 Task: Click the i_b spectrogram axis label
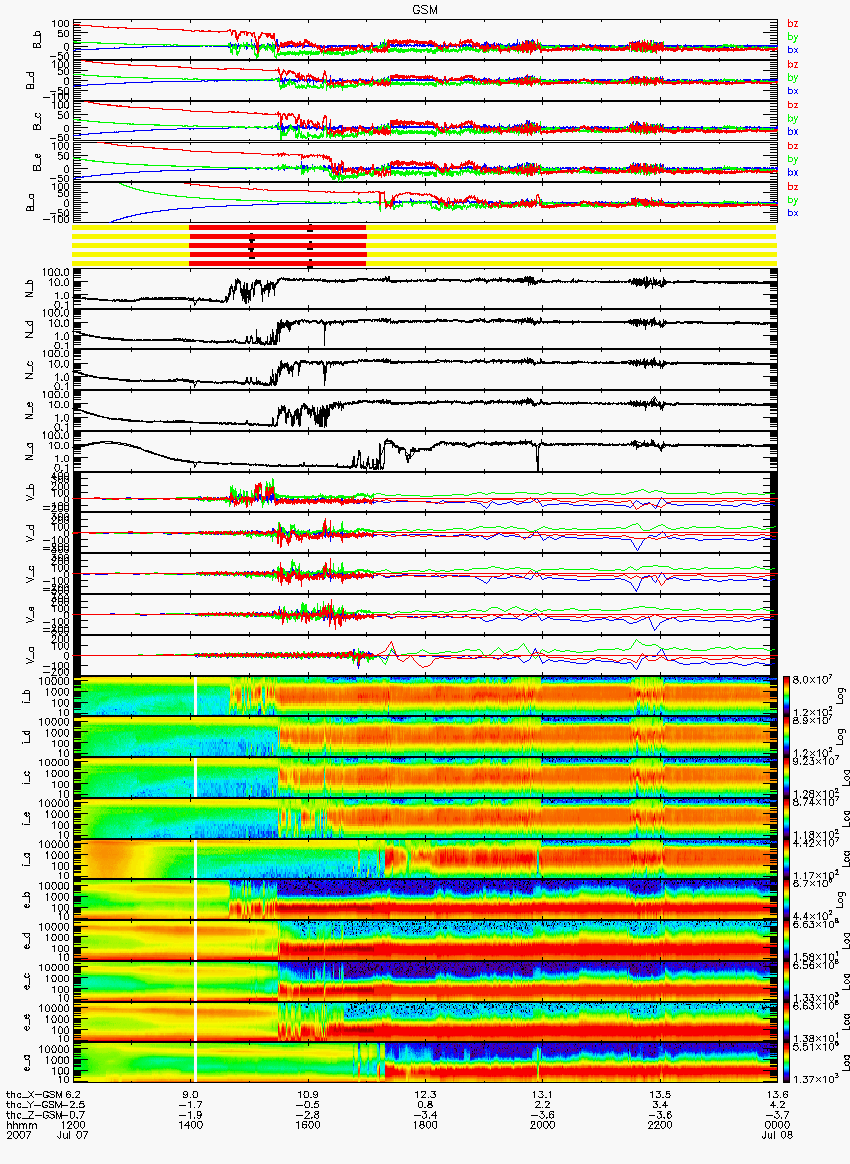tap(25, 696)
